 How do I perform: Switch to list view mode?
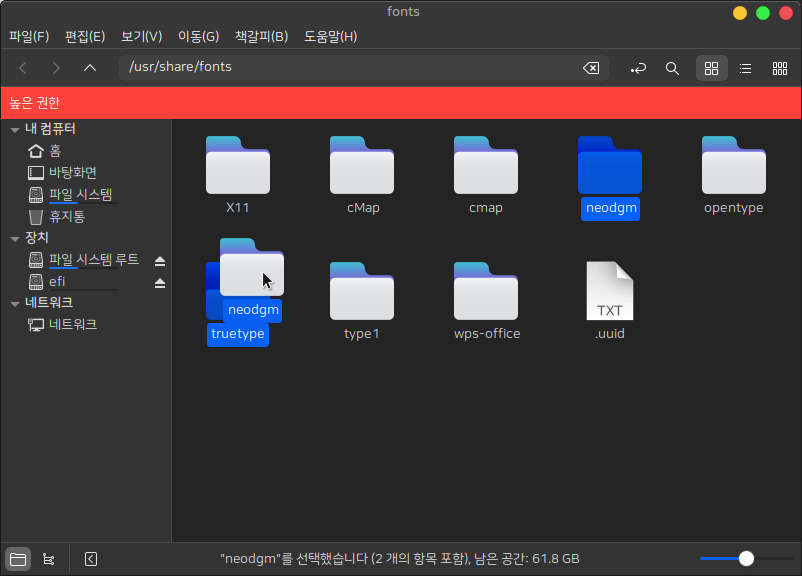(x=745, y=68)
